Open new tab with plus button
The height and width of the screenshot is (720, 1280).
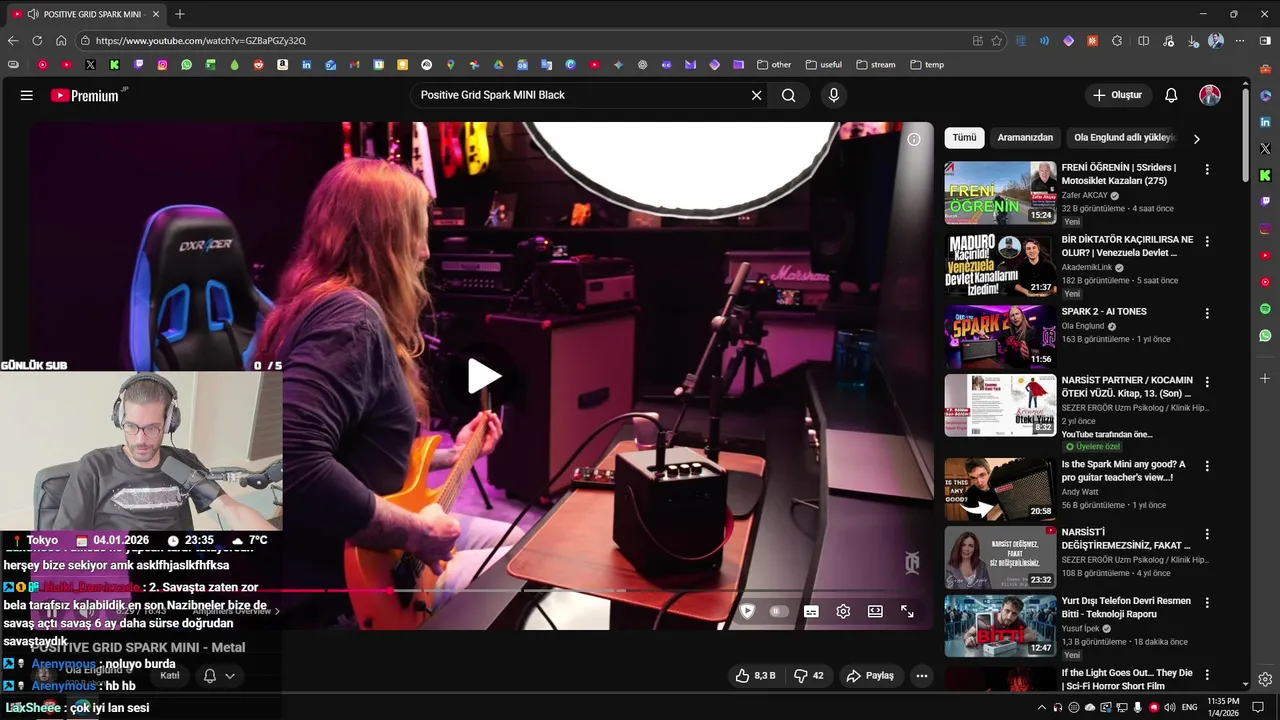point(180,14)
